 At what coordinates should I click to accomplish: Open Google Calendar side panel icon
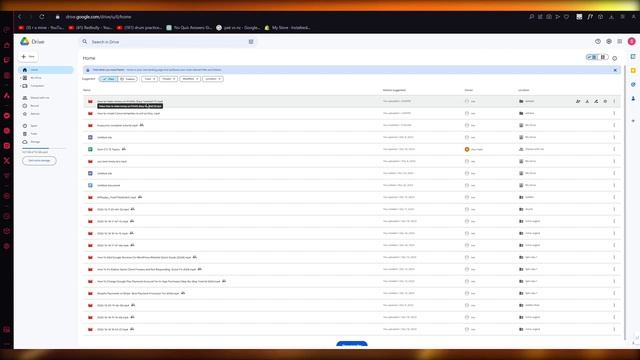pos(633,57)
